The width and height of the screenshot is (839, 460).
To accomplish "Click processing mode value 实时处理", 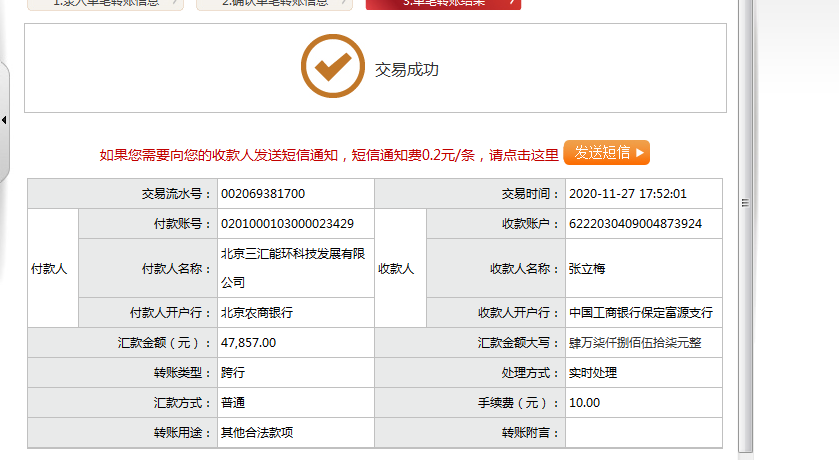I will 593,373.
